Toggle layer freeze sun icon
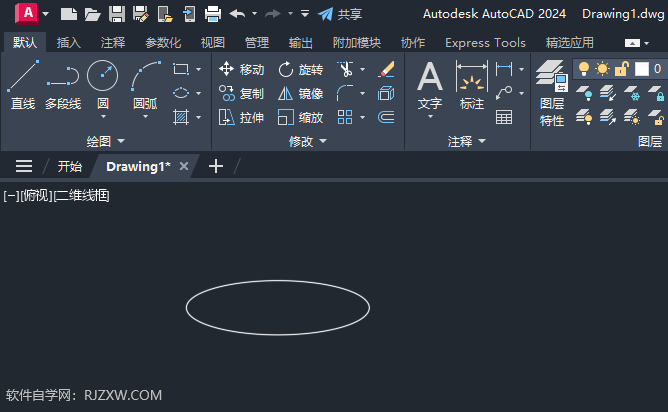668x412 pixels. click(x=602, y=69)
